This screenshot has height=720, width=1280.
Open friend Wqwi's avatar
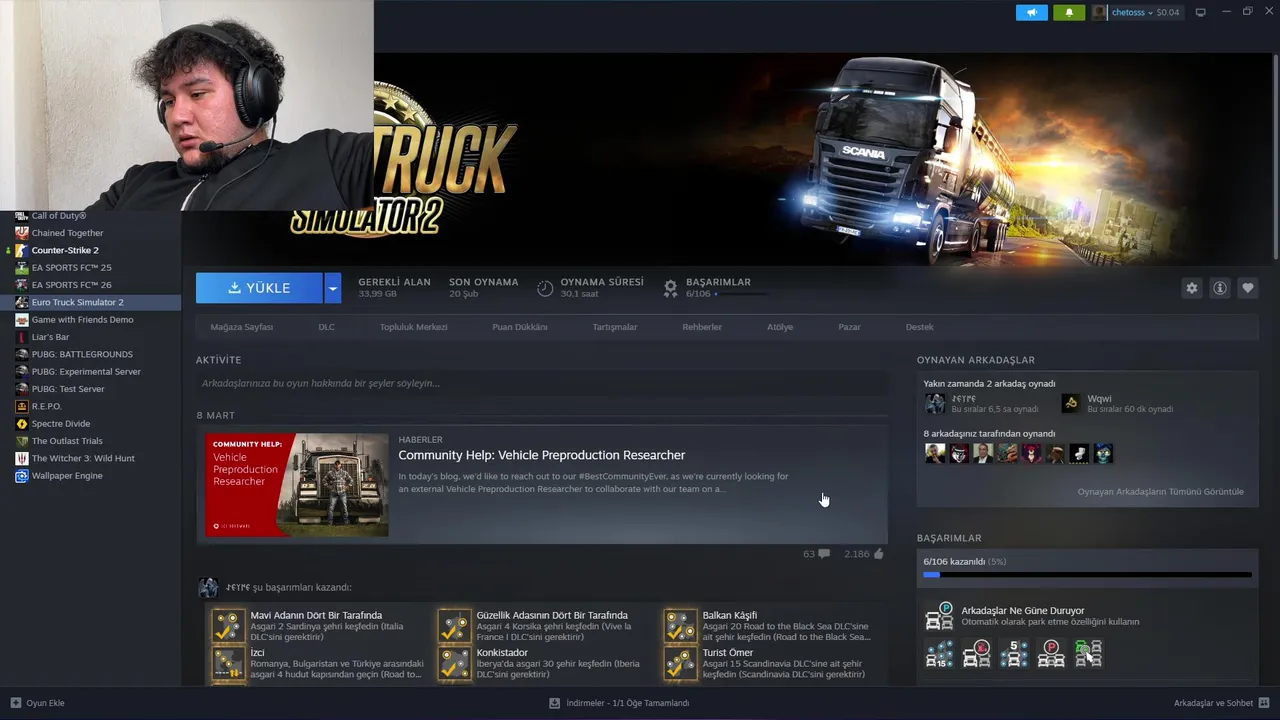tap(1071, 403)
